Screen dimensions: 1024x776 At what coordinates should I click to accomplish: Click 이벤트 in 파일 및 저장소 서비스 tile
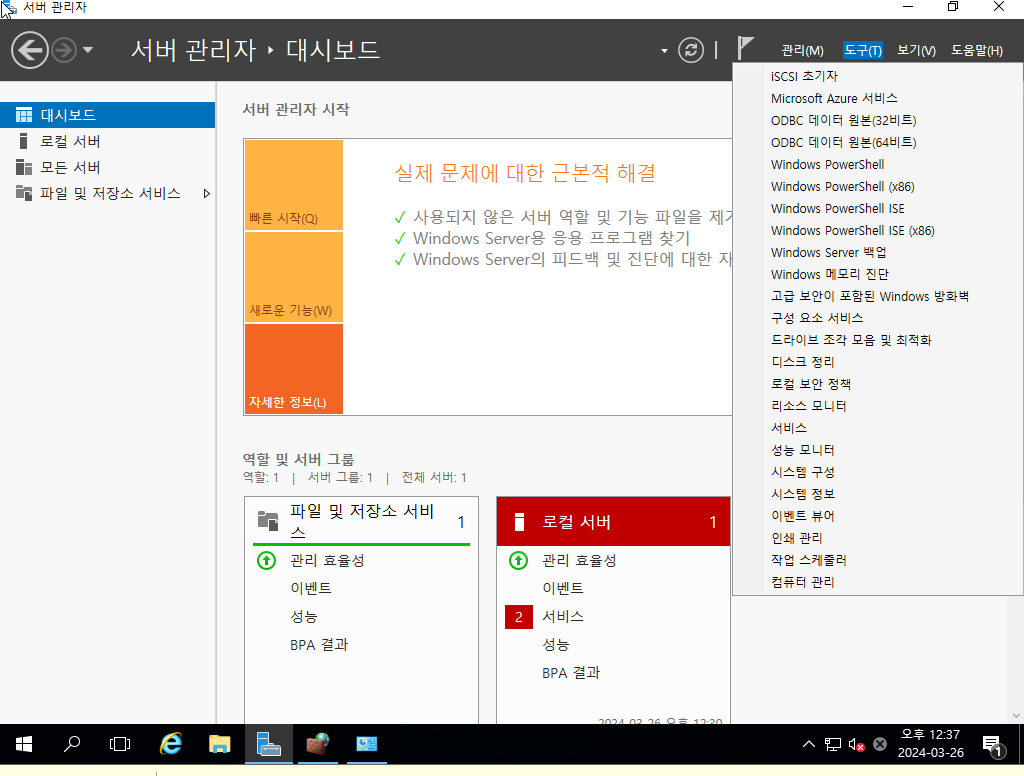(x=311, y=589)
